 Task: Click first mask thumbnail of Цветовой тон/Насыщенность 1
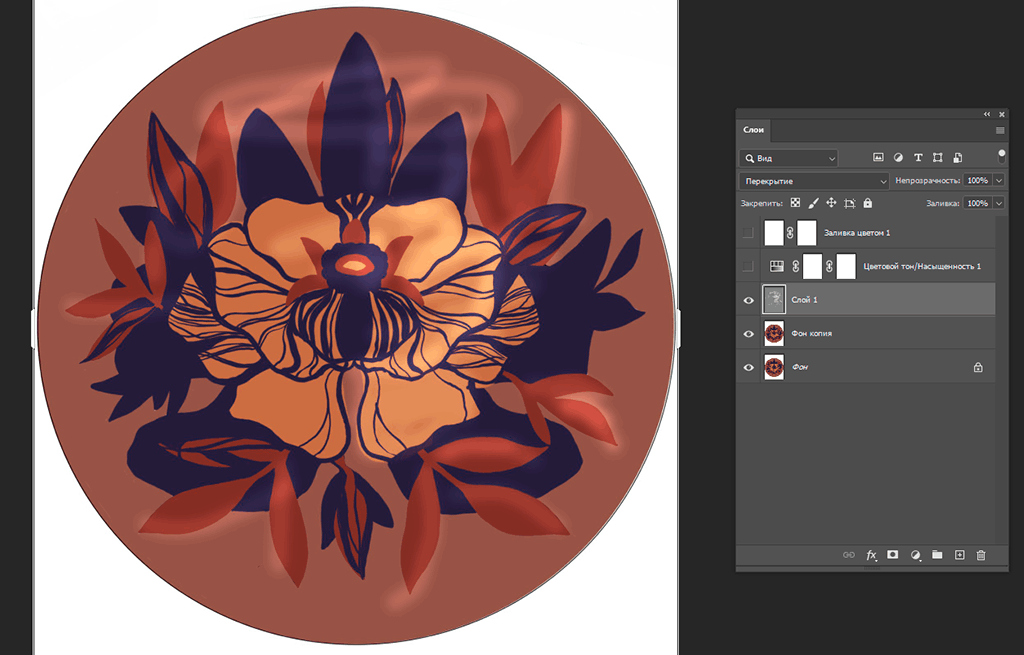pyautogui.click(x=812, y=266)
